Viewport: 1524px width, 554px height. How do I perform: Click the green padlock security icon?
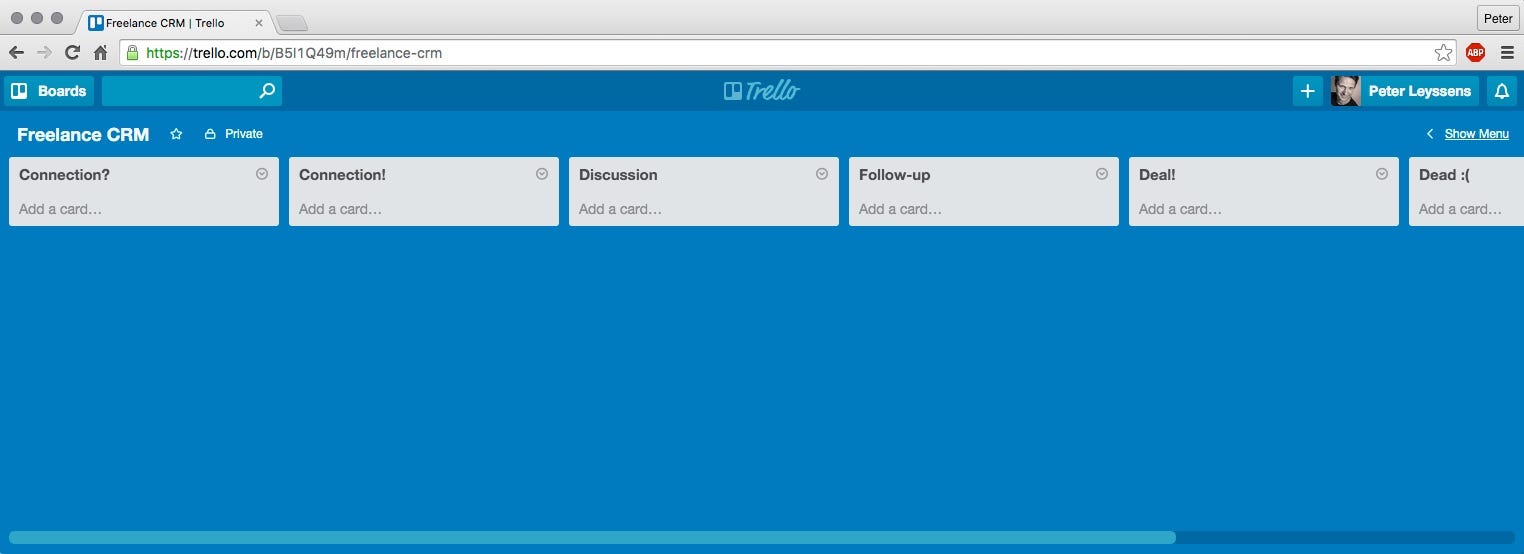132,53
